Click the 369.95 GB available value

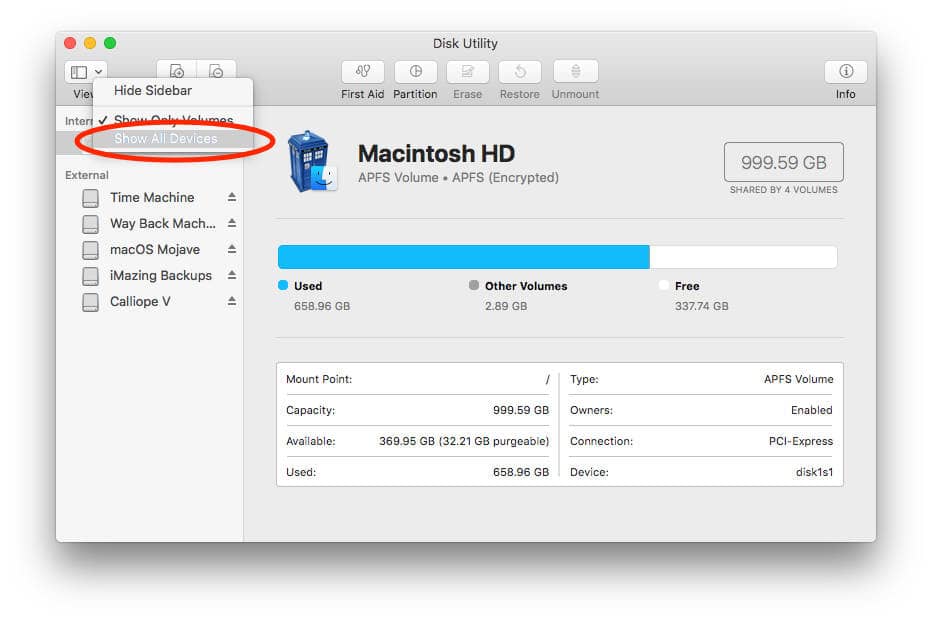tap(464, 441)
